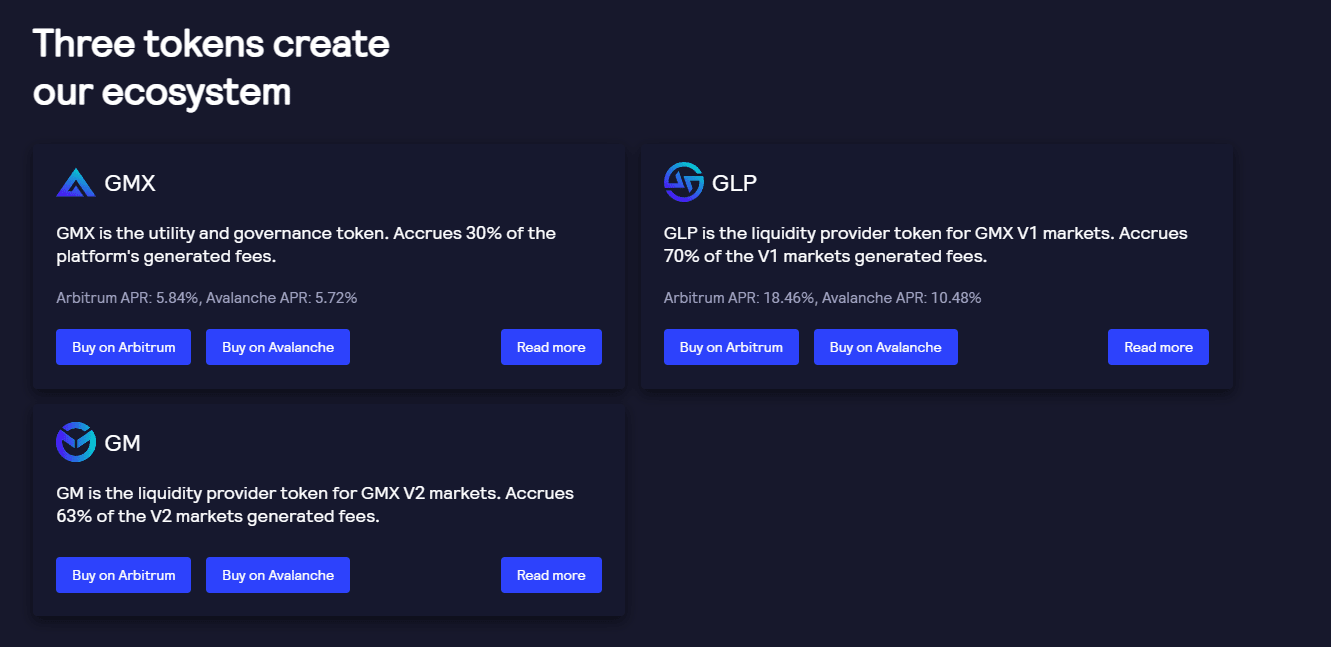Screen dimensions: 1331x647
Task: Buy GLP on Avalanche
Action: [886, 347]
